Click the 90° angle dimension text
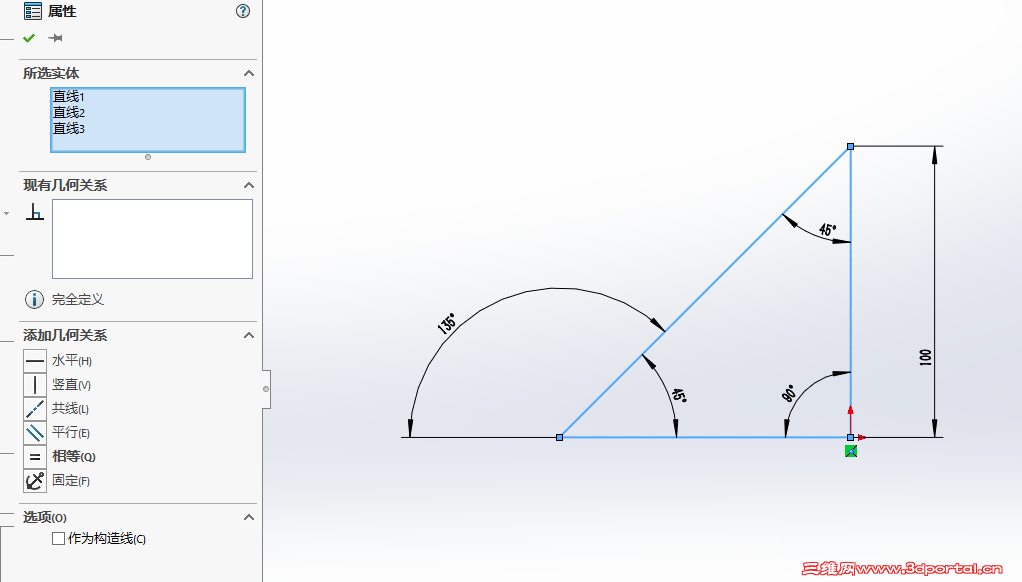 pos(789,394)
